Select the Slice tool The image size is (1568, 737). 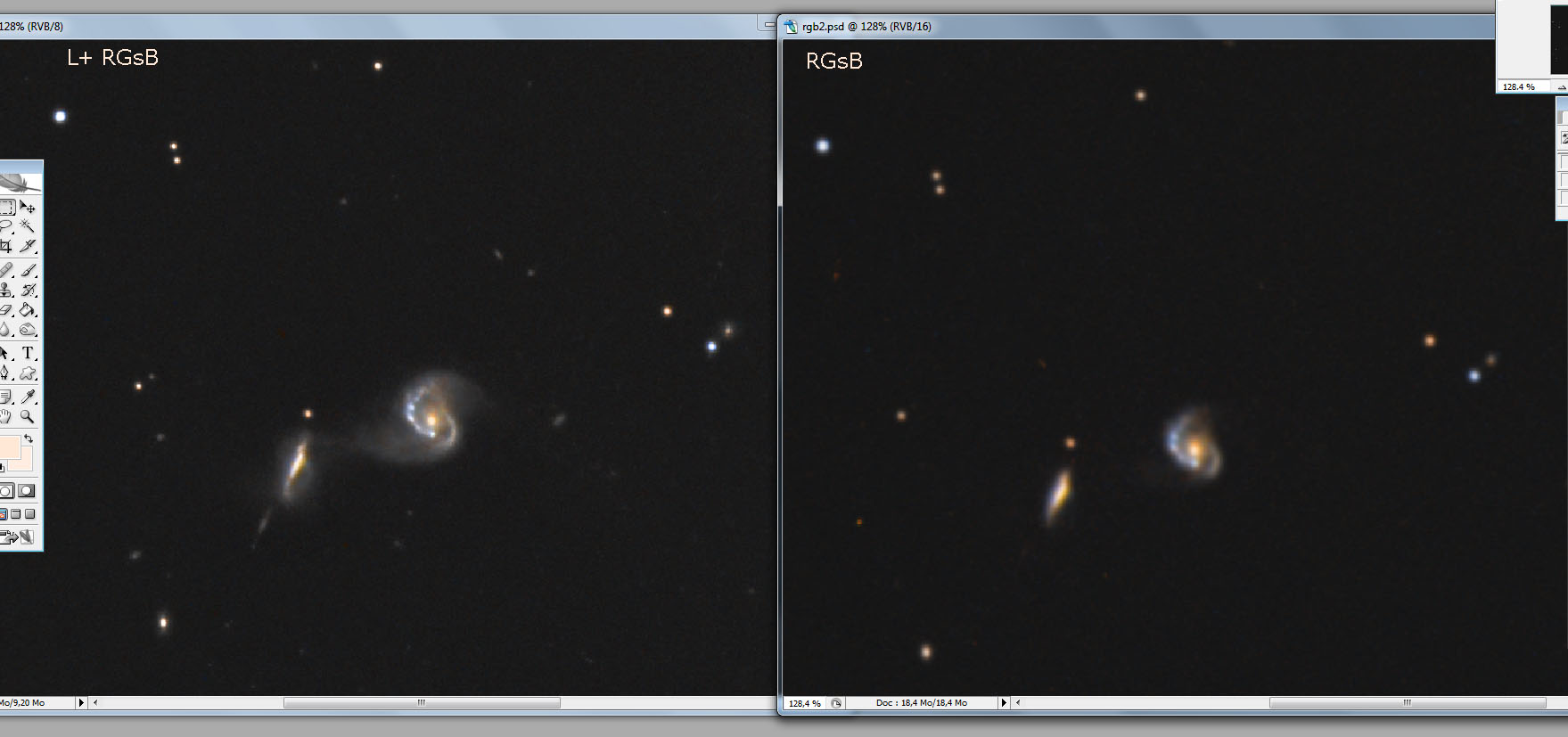coord(28,246)
